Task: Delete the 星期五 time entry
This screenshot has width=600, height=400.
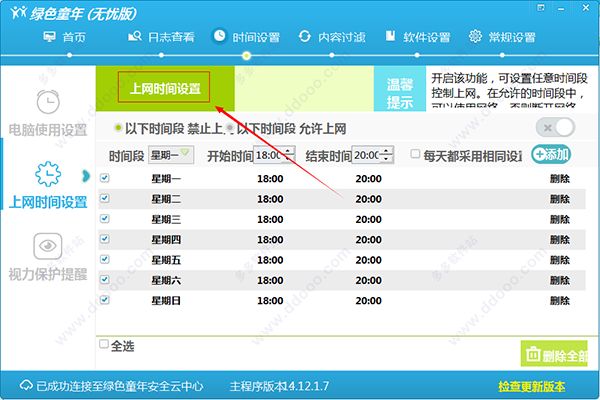Action: tap(560, 260)
